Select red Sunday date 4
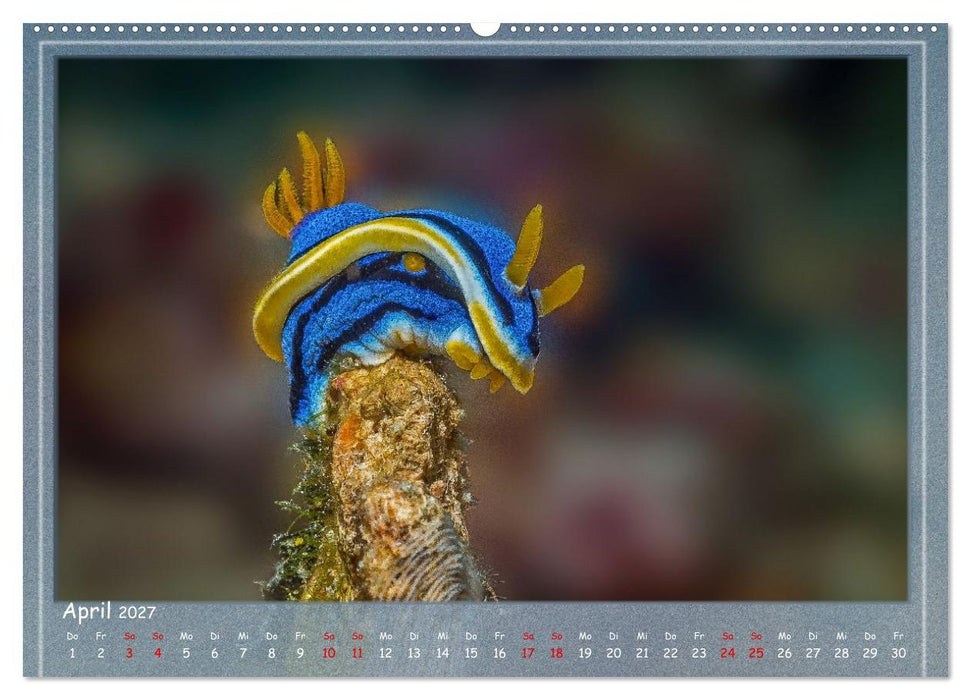971x700 pixels. point(158,653)
